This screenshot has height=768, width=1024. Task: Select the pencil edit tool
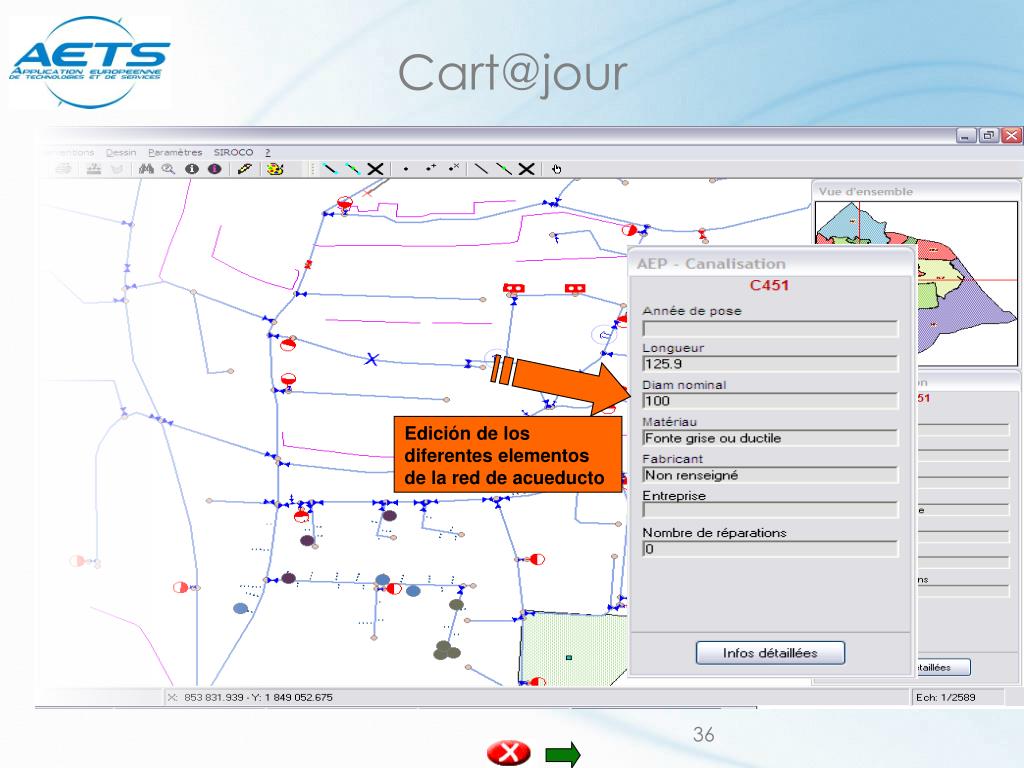[244, 169]
